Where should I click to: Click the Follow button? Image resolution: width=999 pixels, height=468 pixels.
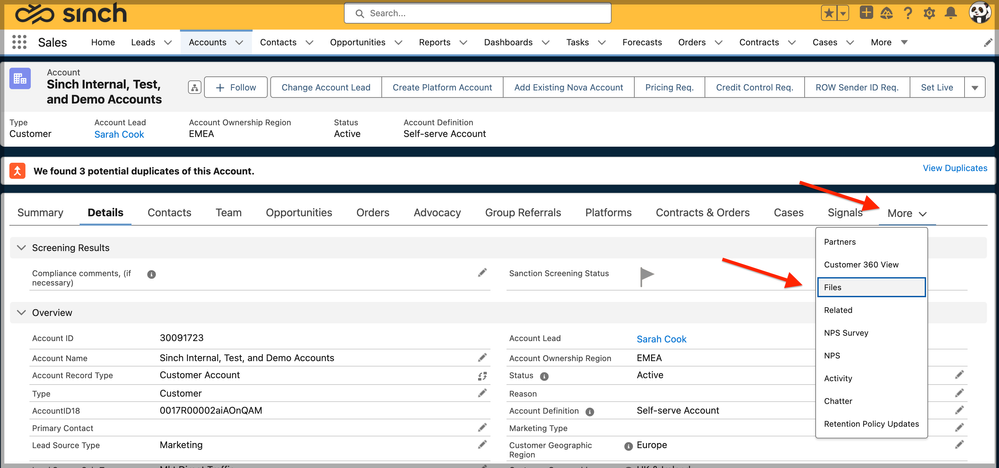tap(236, 88)
